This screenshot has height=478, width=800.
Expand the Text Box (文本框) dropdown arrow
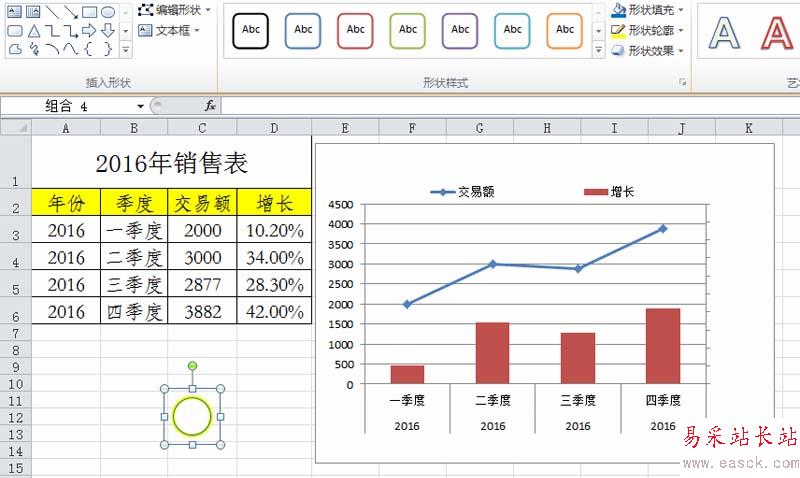(x=197, y=31)
